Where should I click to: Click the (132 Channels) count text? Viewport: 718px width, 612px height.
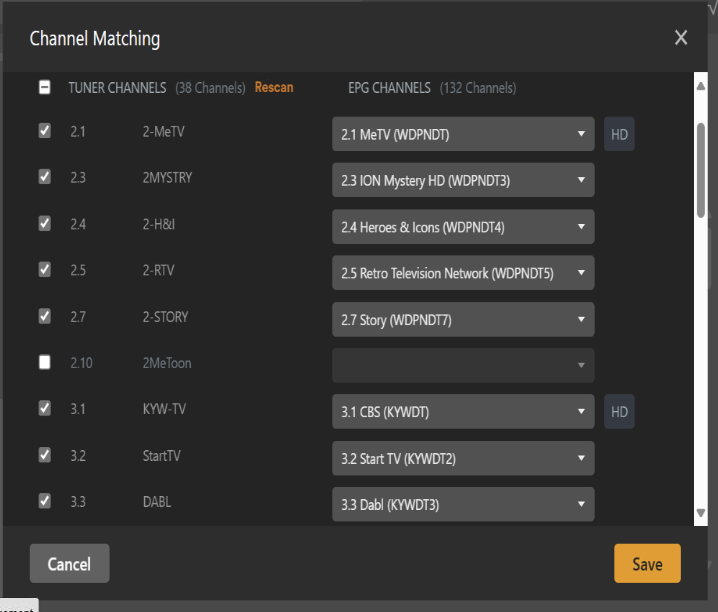478,87
